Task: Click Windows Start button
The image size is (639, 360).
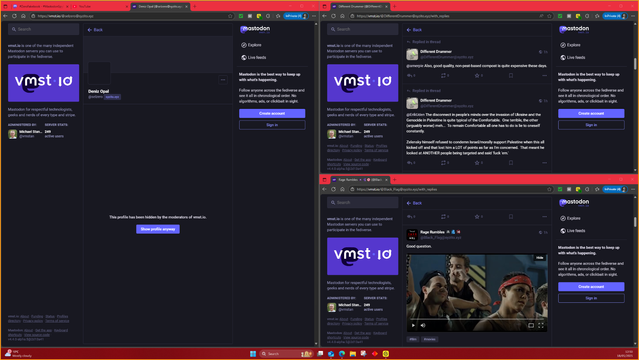Action: [x=253, y=353]
